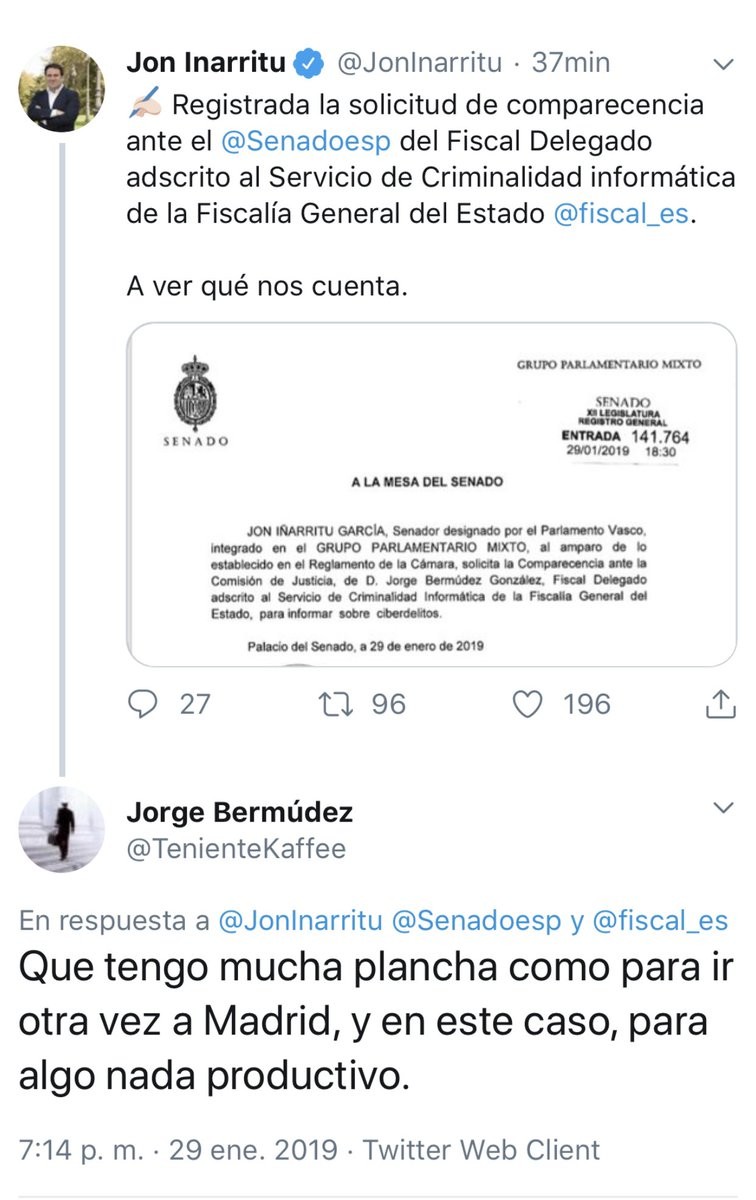The image size is (756, 1200).
Task: Expand options chevron on Jorge Bermúdez's reply
Action: coord(723,807)
